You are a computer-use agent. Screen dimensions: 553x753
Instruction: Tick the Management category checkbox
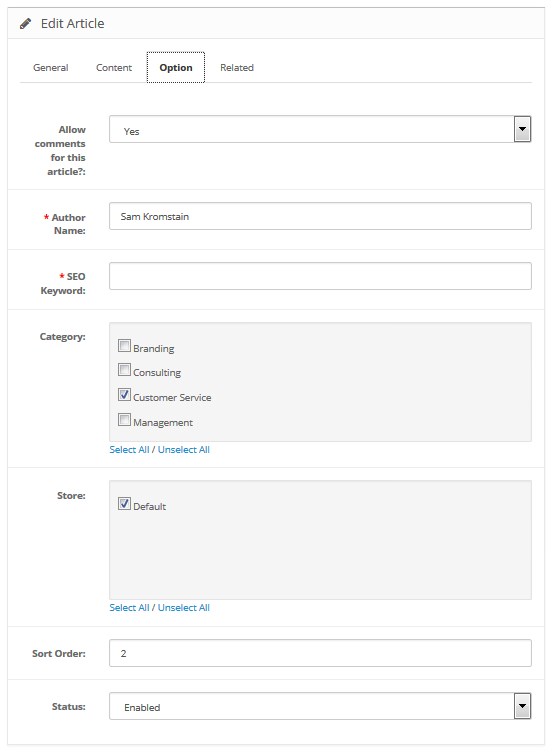pos(124,419)
